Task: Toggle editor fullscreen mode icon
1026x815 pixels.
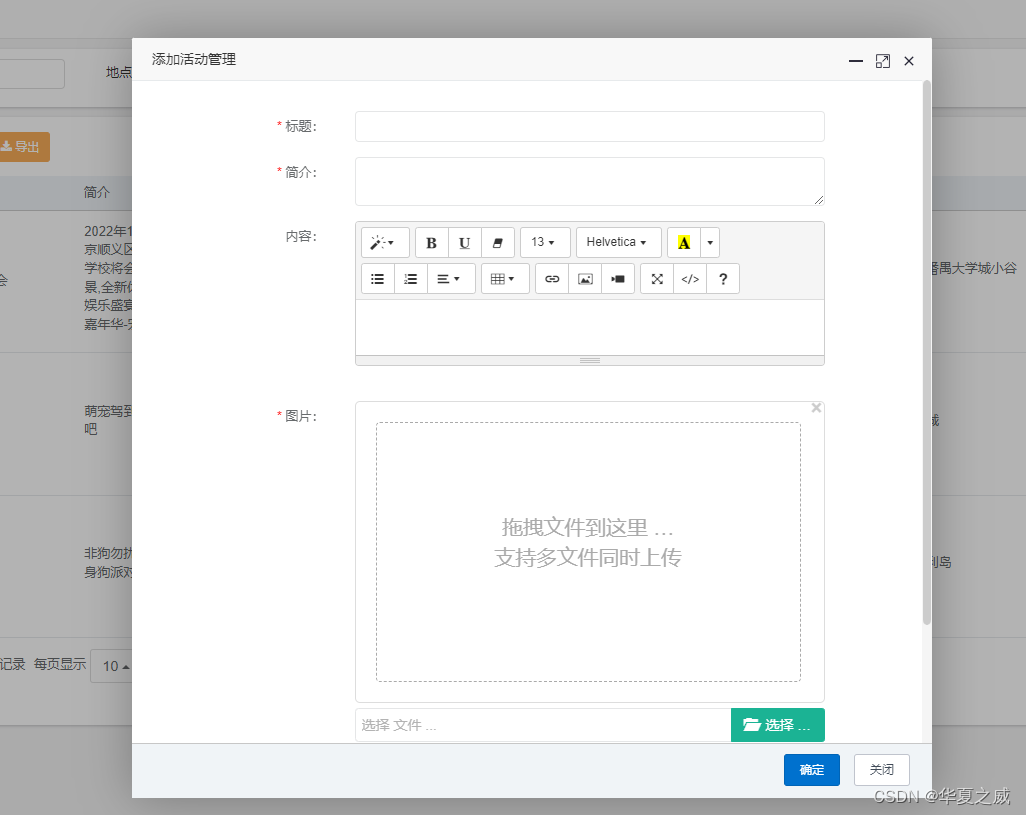Action: pyautogui.click(x=657, y=279)
